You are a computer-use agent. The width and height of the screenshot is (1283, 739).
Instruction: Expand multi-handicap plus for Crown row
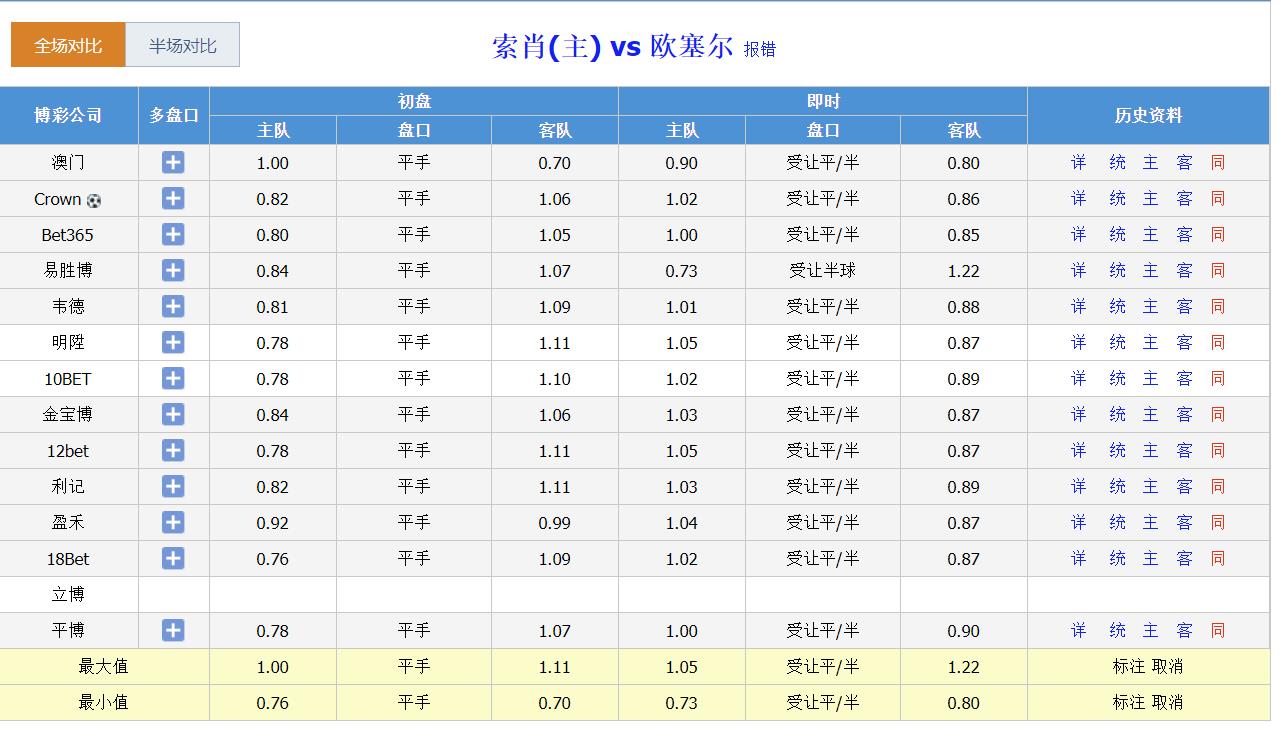(x=173, y=199)
